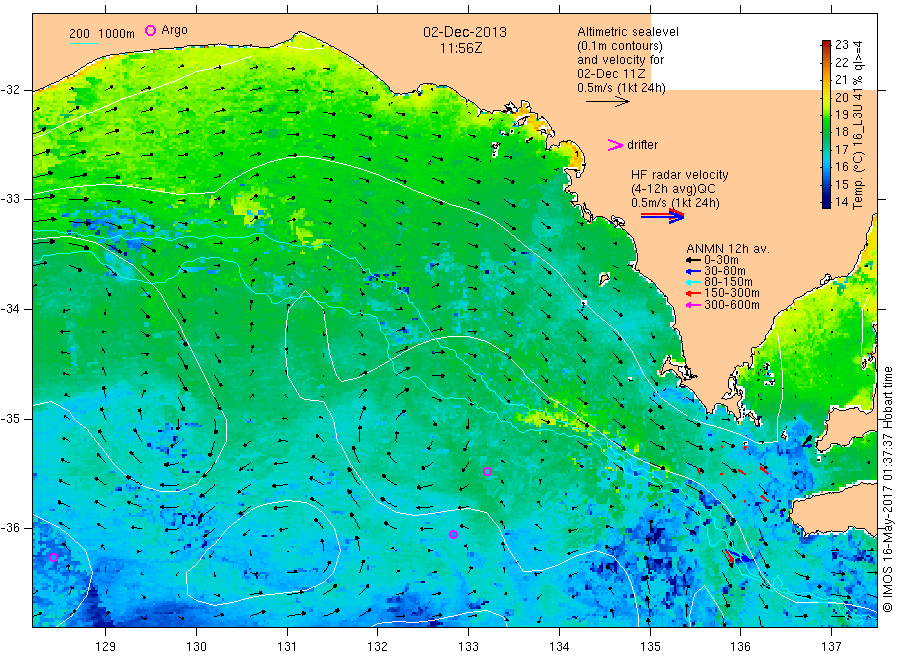900x660 pixels.
Task: Click the '133' longitude axis label
Action: 468,647
